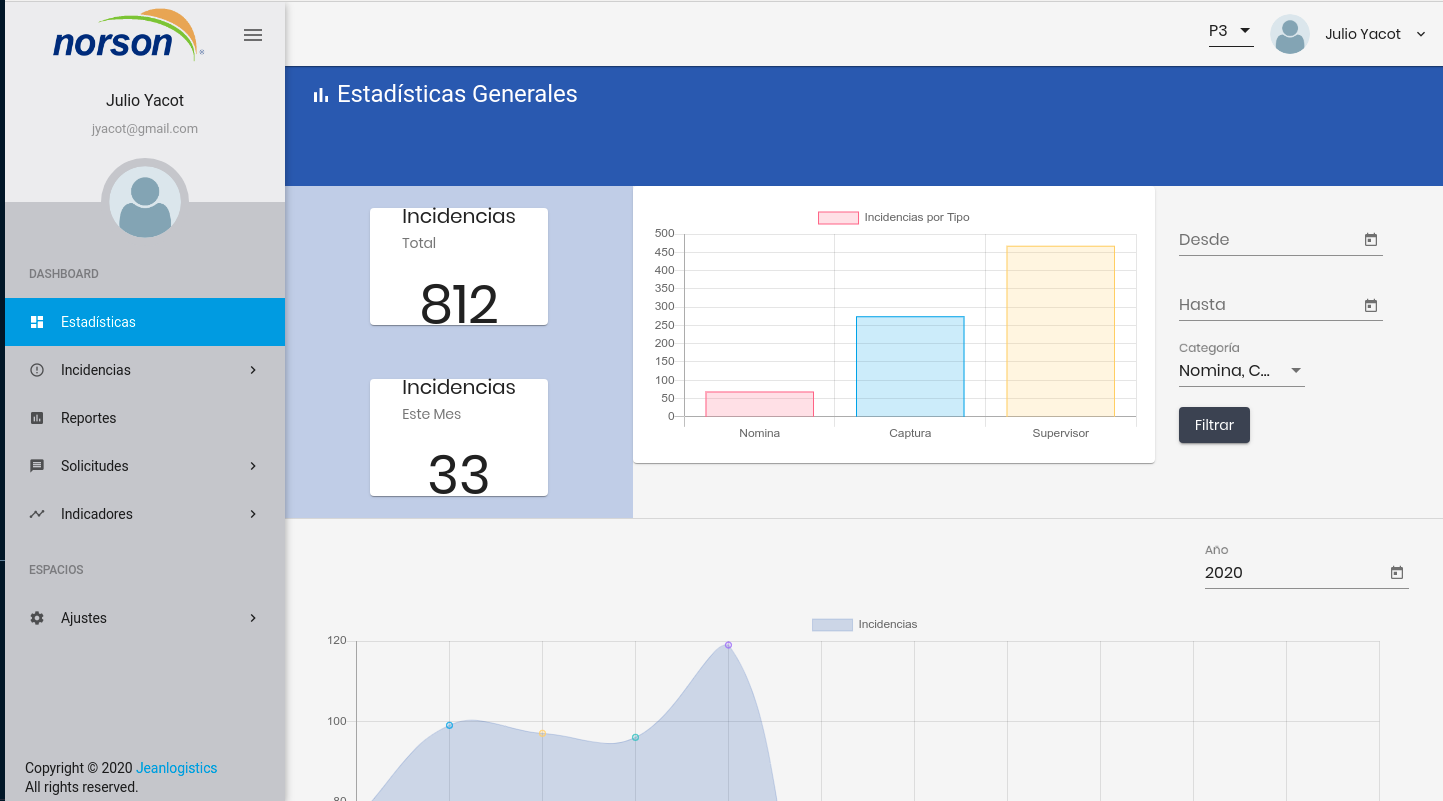Open the Solicitudes sidebar item
The image size is (1443, 801).
[145, 466]
